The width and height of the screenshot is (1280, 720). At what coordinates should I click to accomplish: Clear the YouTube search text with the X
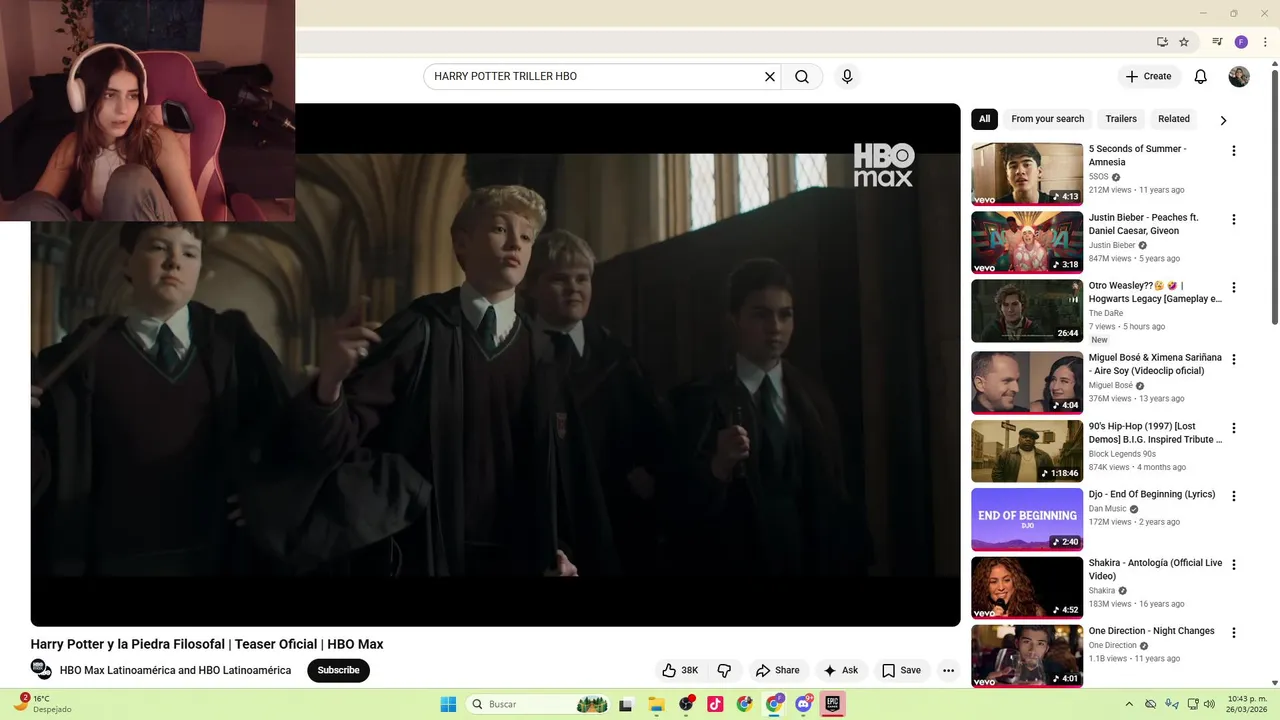770,76
